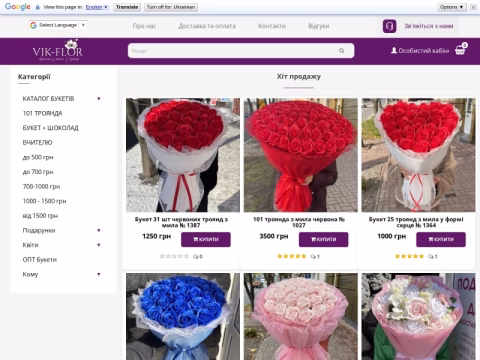Open the Відгуки menu item
480x360 pixels.
tap(319, 26)
